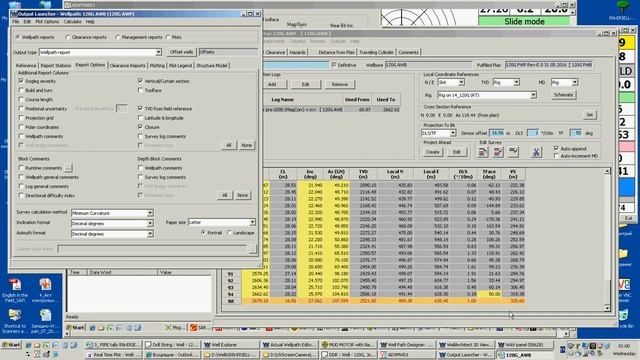The height and width of the screenshot is (360, 640).
Task: Uncheck Closure checkbox
Action: tap(140, 127)
